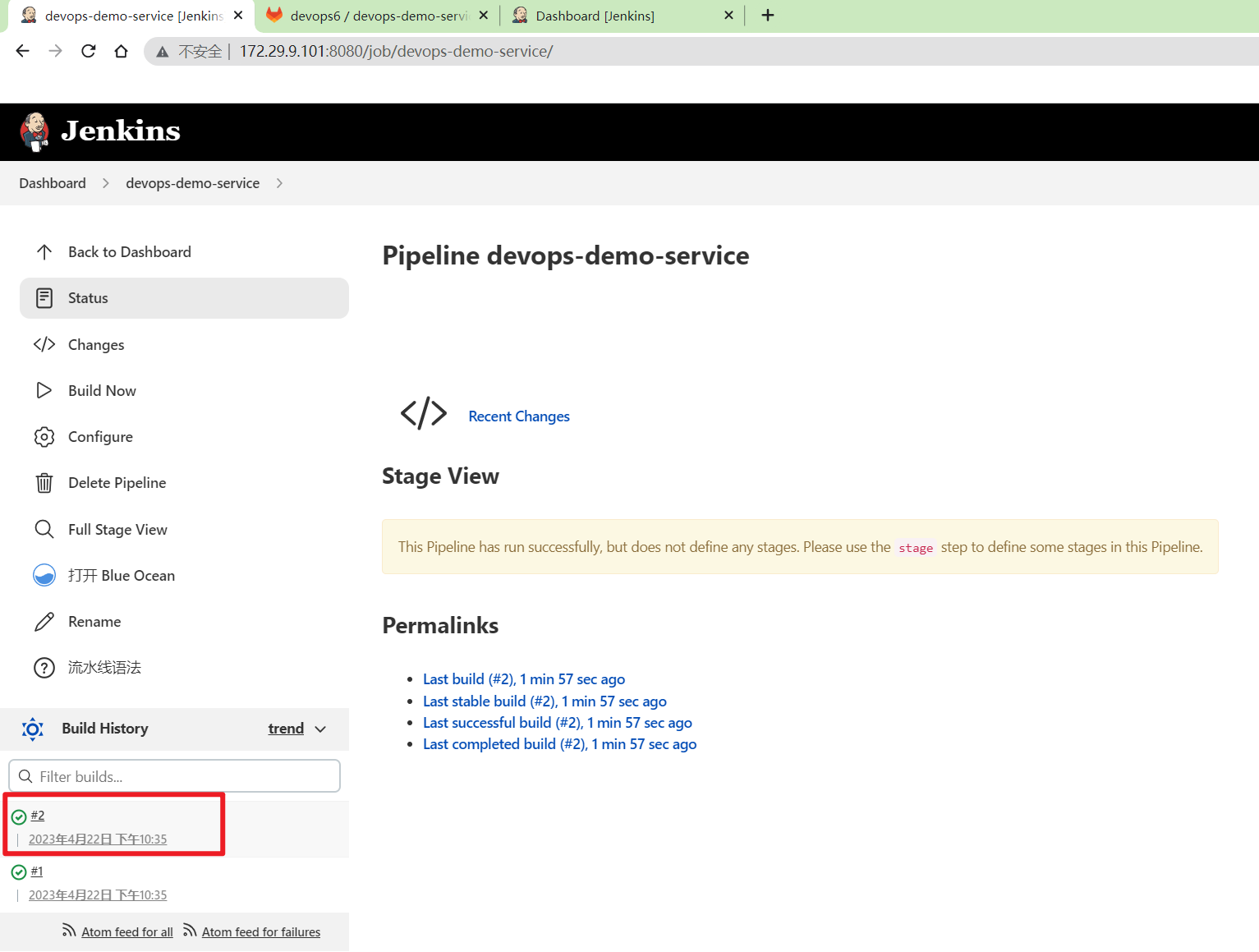Screen dimensions: 1259x952
Task: Select Rename in the sidebar
Action: [184, 622]
